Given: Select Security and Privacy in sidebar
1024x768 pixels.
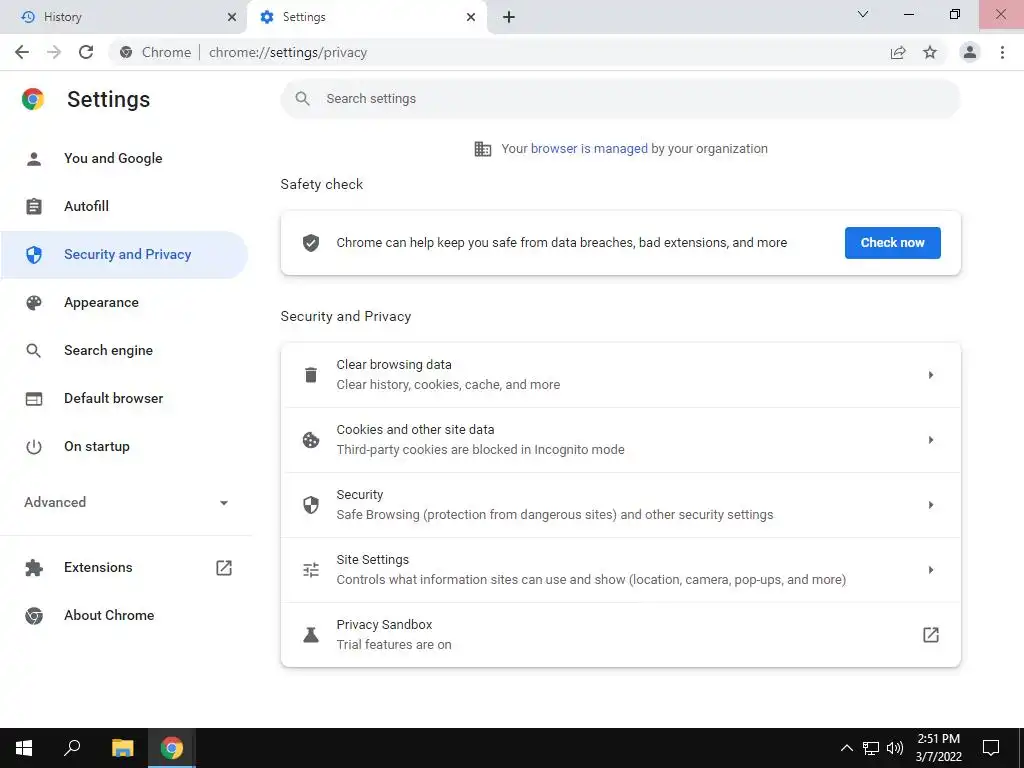Looking at the screenshot, I should point(124,255).
